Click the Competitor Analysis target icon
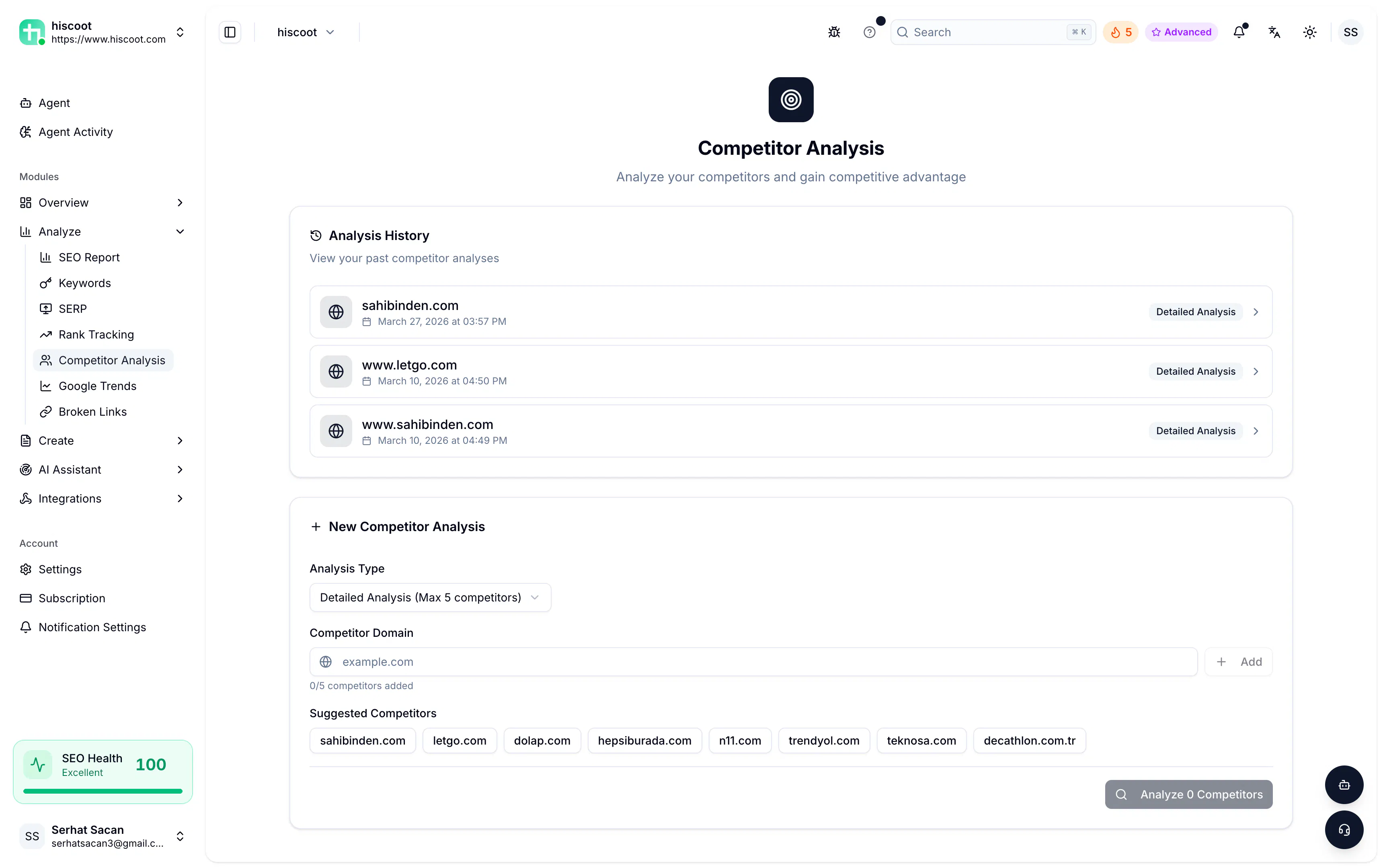 (790, 99)
